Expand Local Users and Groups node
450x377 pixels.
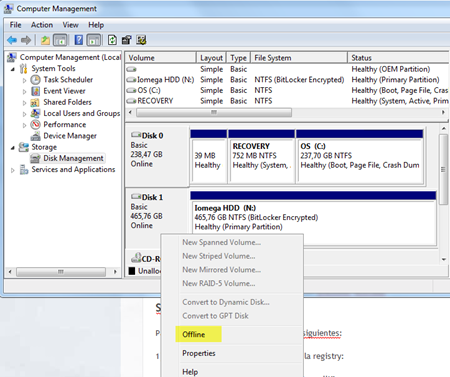point(24,114)
